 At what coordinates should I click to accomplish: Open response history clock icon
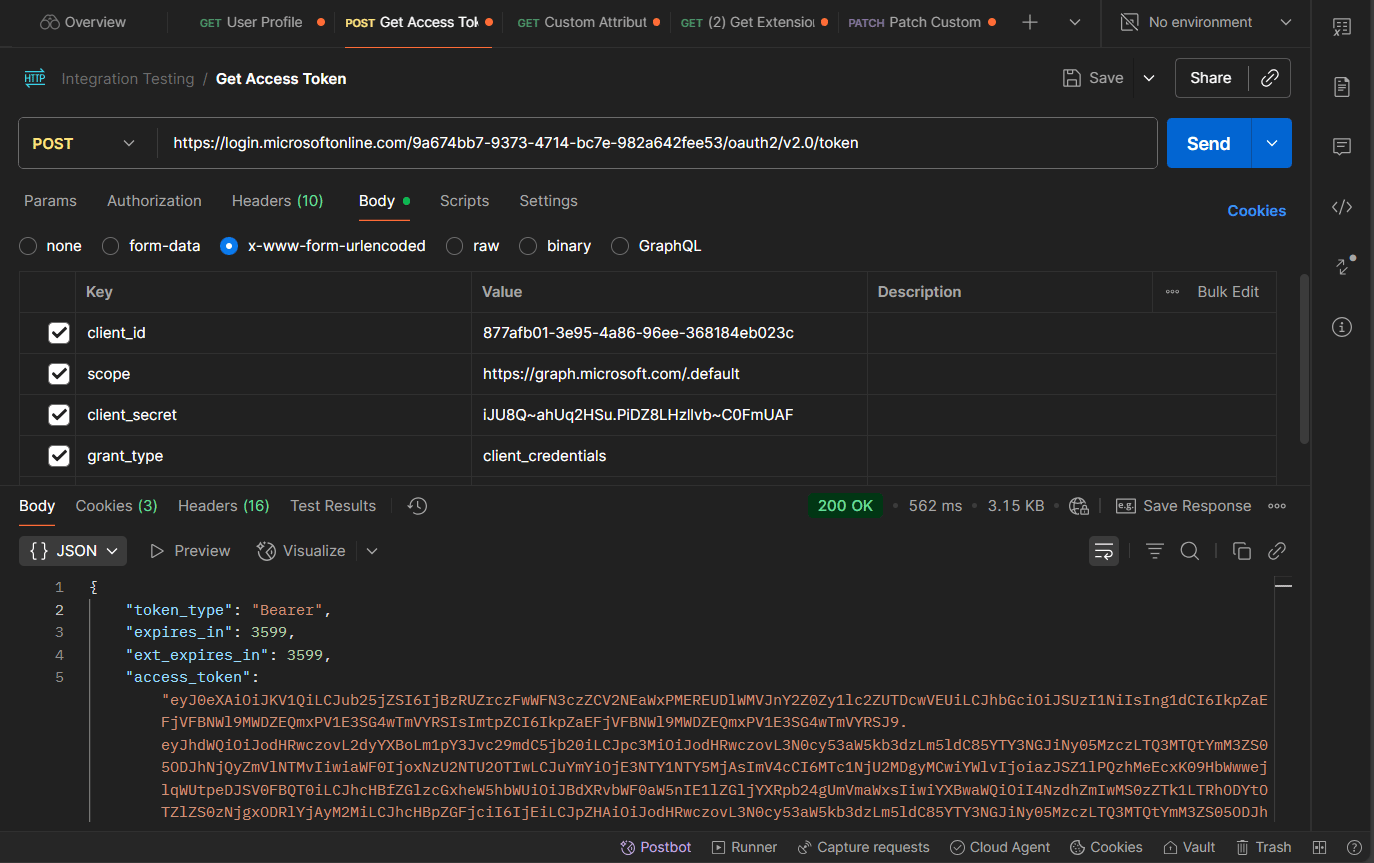[x=418, y=506]
